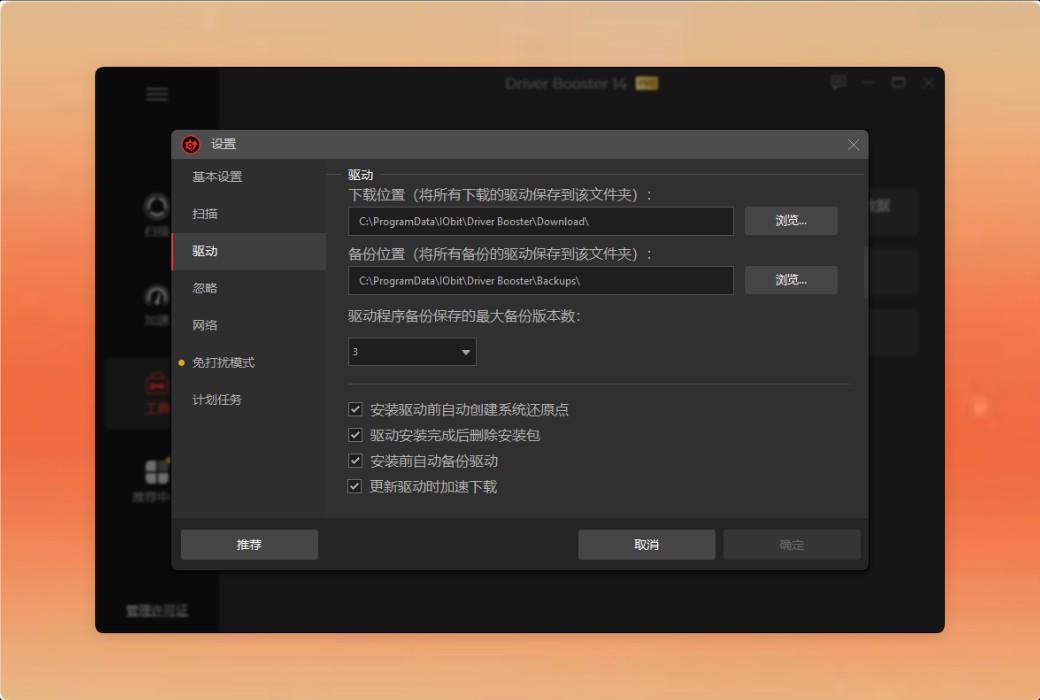This screenshot has height=700, width=1040.
Task: Expand the max backup versions dropdown
Action: [412, 352]
